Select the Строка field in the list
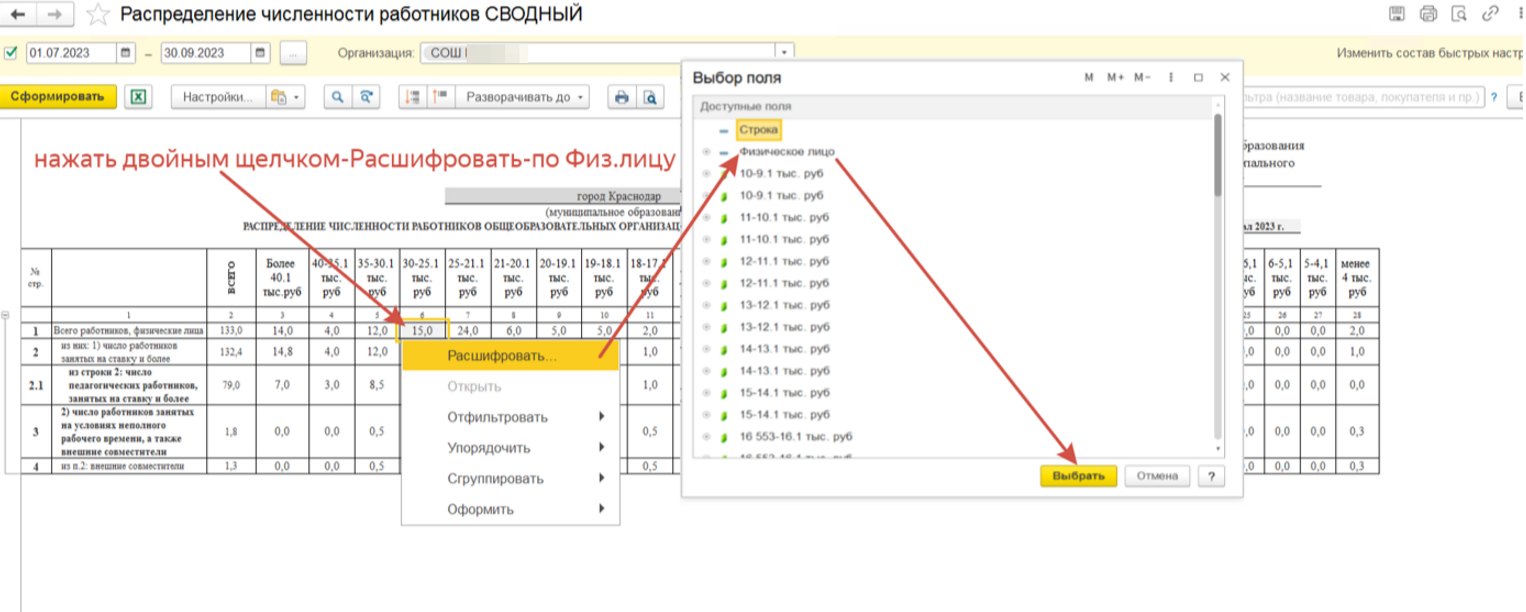The image size is (1526, 612). pyautogui.click(x=758, y=130)
